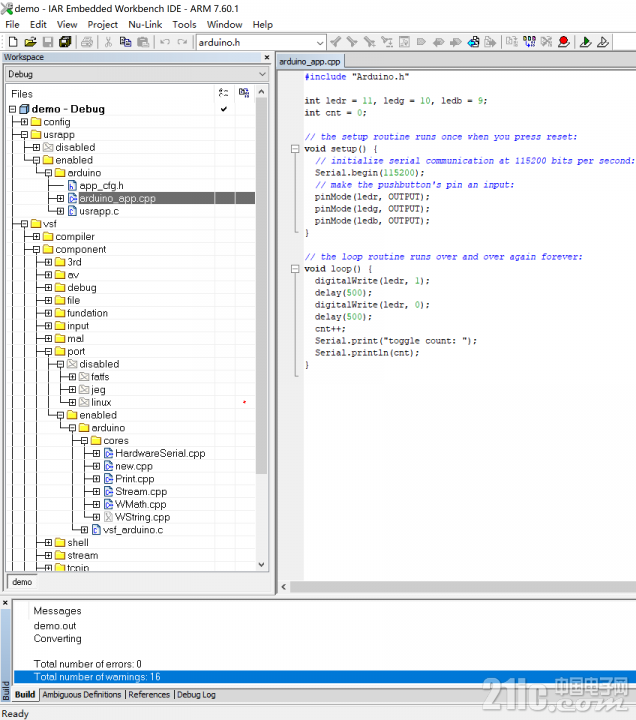Image resolution: width=636 pixels, height=720 pixels.
Task: Collapse the usrapp folder
Action: click(24, 135)
